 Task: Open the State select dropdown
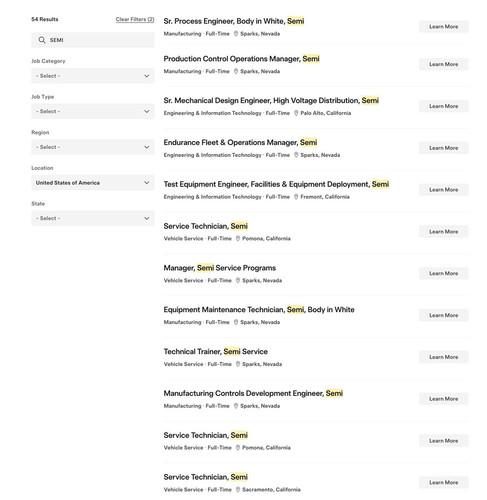[x=93, y=218]
